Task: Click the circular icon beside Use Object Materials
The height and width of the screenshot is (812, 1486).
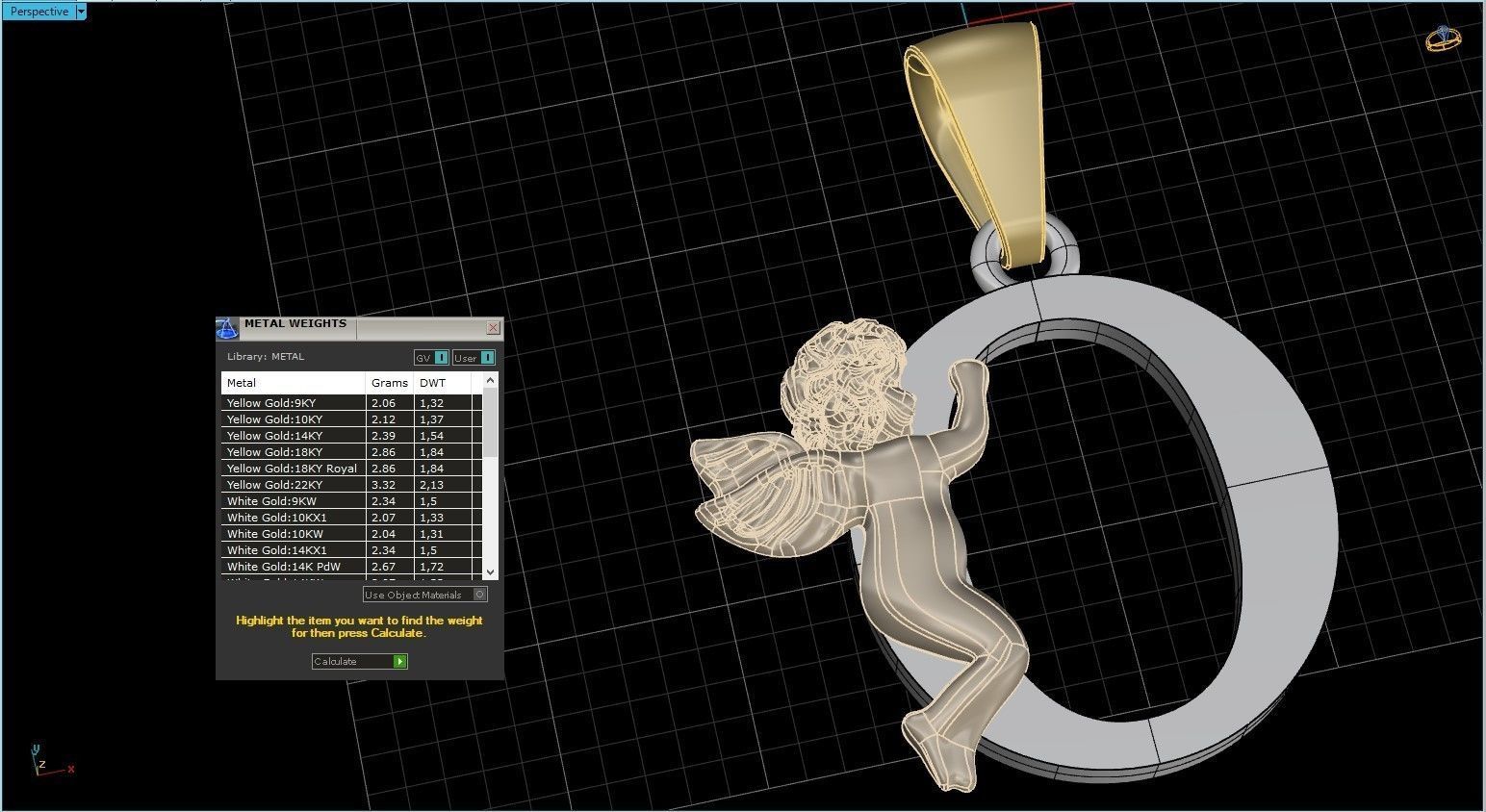Action: [x=480, y=595]
